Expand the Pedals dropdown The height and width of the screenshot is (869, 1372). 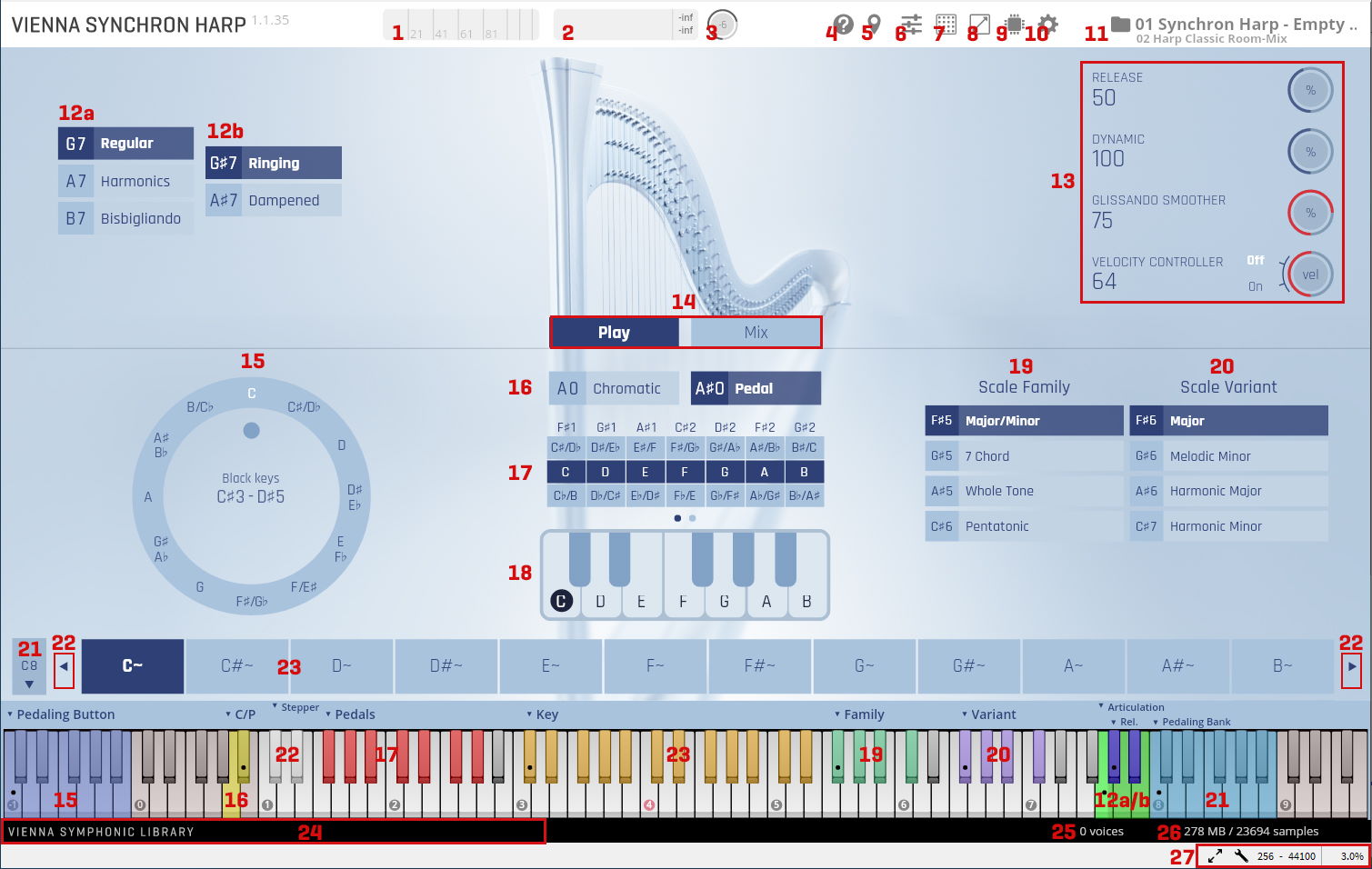[350, 714]
